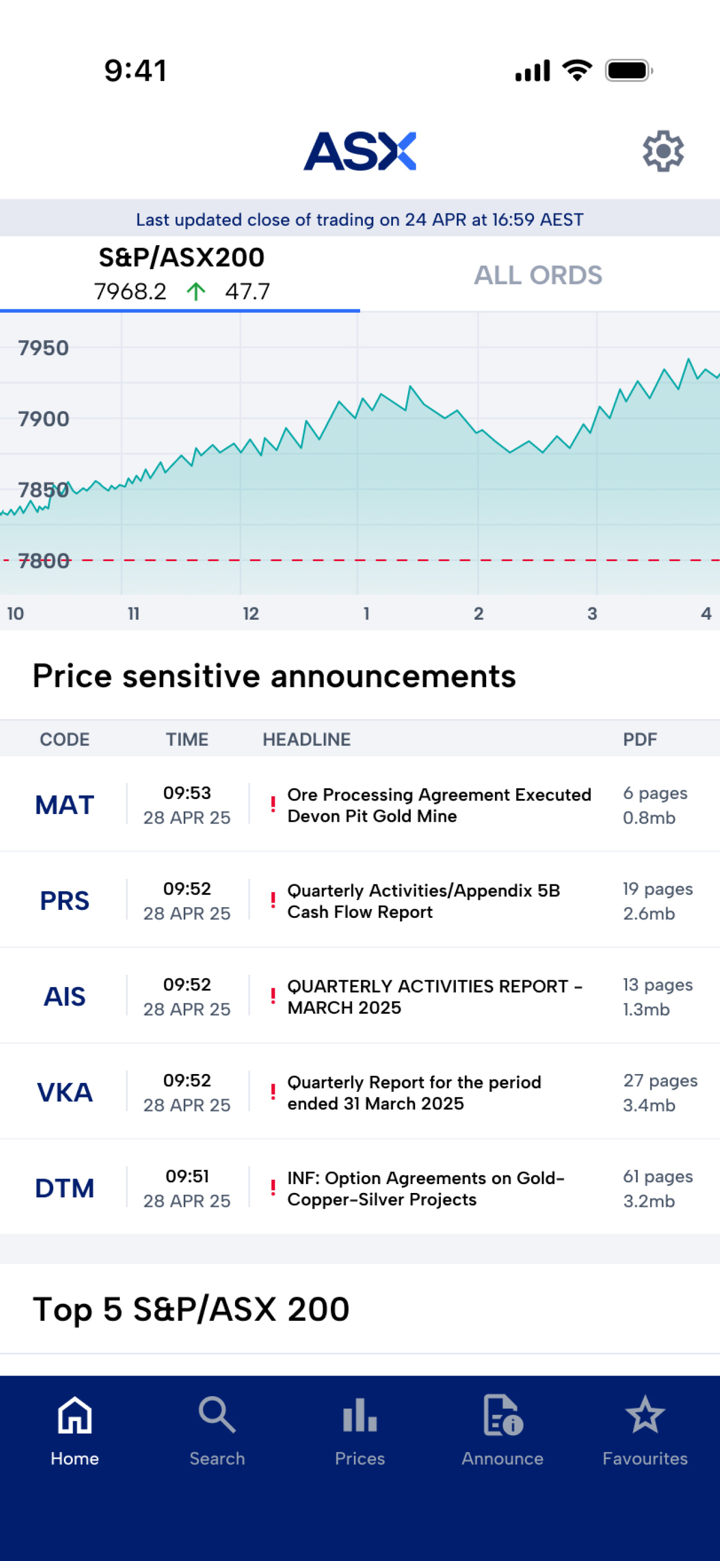Switch to ALL ORDS tab
Screen dimensions: 720x1561
click(538, 275)
